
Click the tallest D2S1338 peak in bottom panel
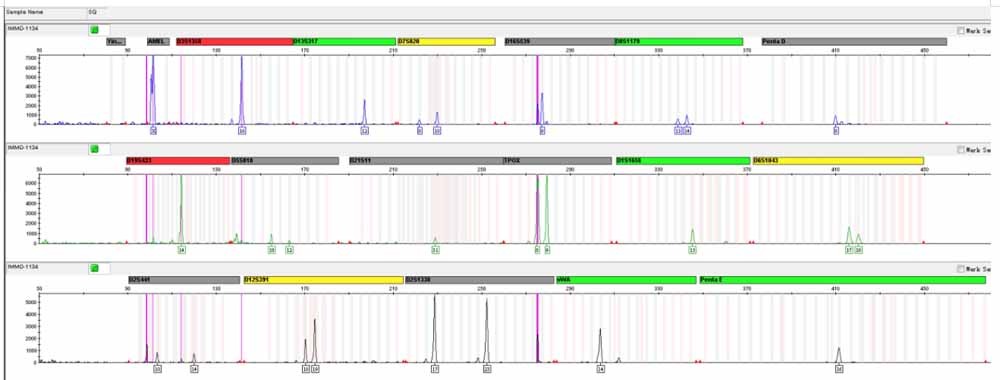(435, 325)
